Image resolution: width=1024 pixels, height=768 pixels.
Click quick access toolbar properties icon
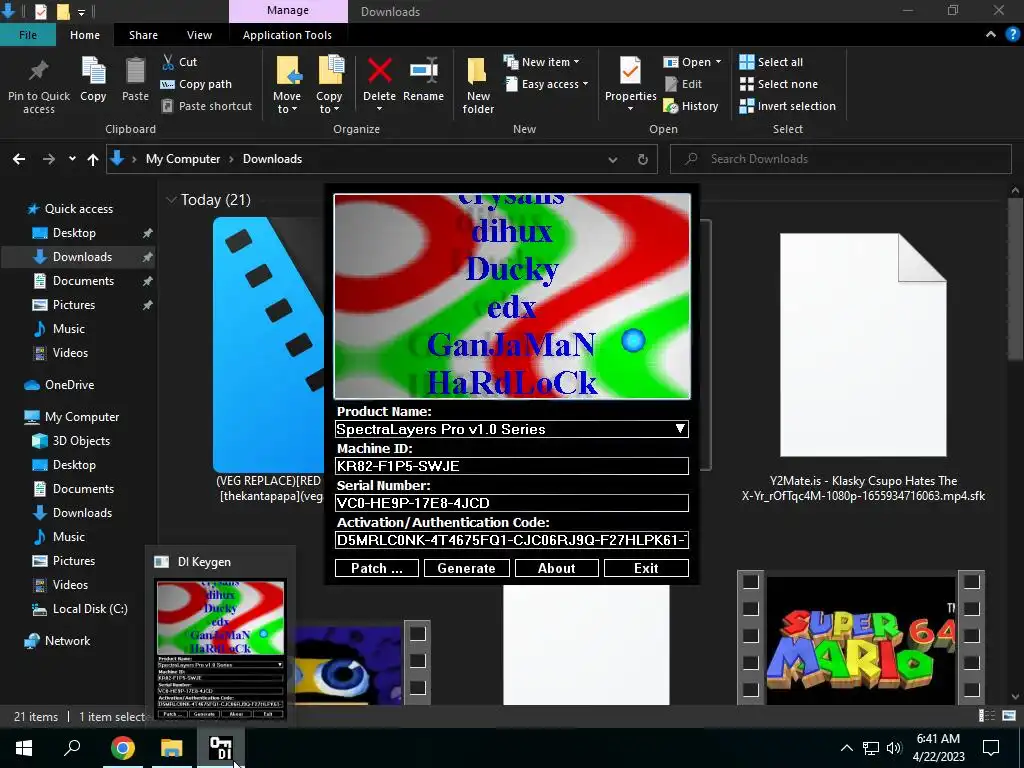[x=40, y=11]
